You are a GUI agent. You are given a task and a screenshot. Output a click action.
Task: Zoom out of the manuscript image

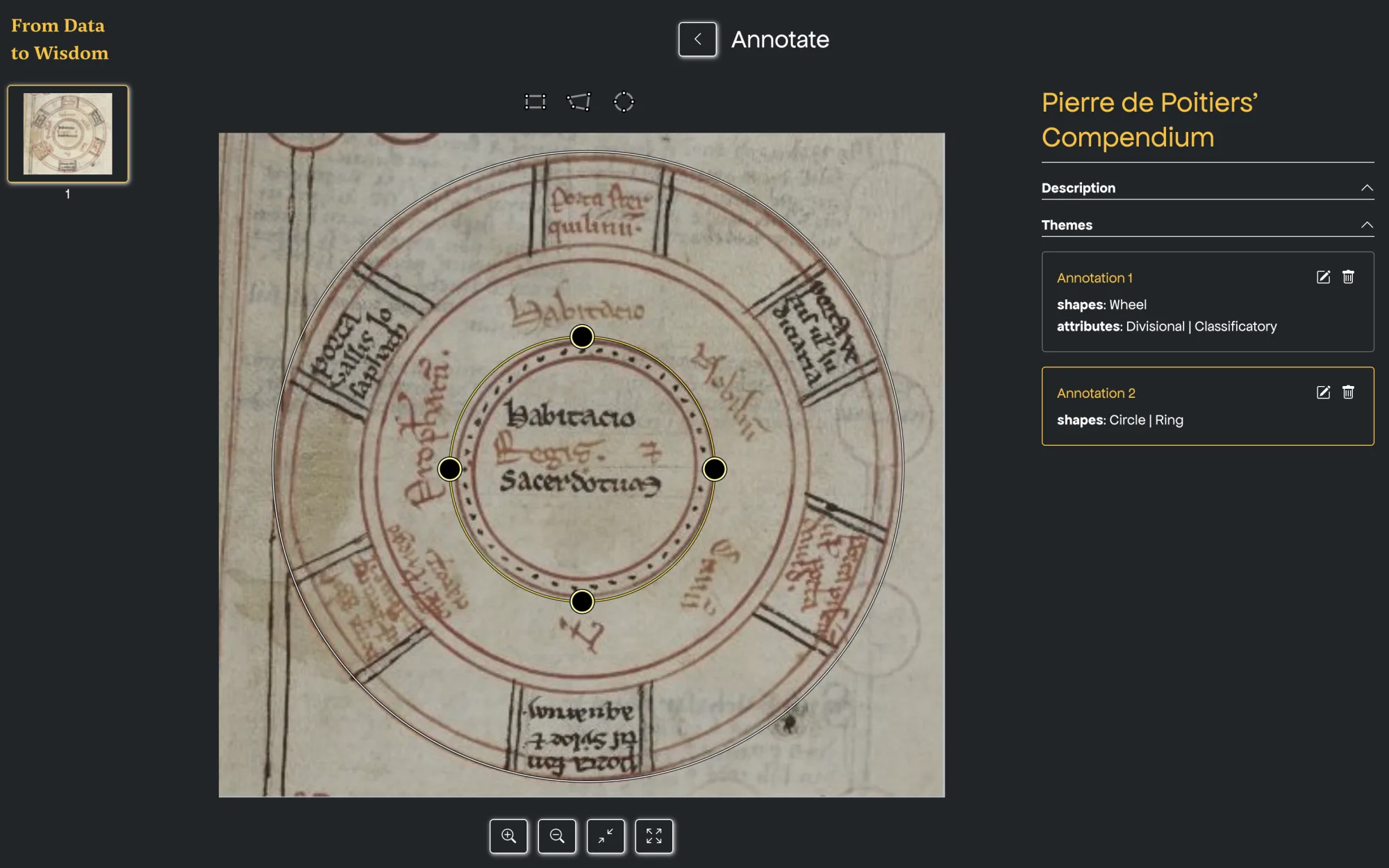click(x=557, y=836)
